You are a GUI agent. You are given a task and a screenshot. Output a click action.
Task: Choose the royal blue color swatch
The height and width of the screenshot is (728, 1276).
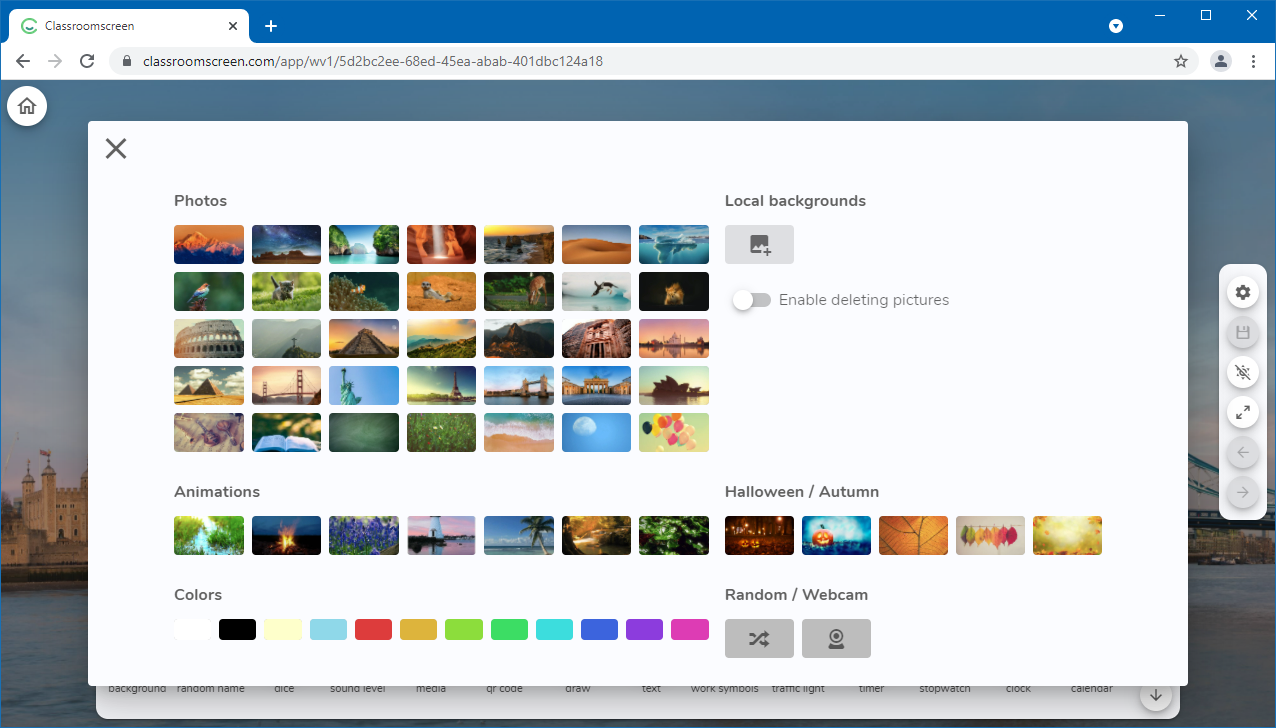pyautogui.click(x=600, y=630)
